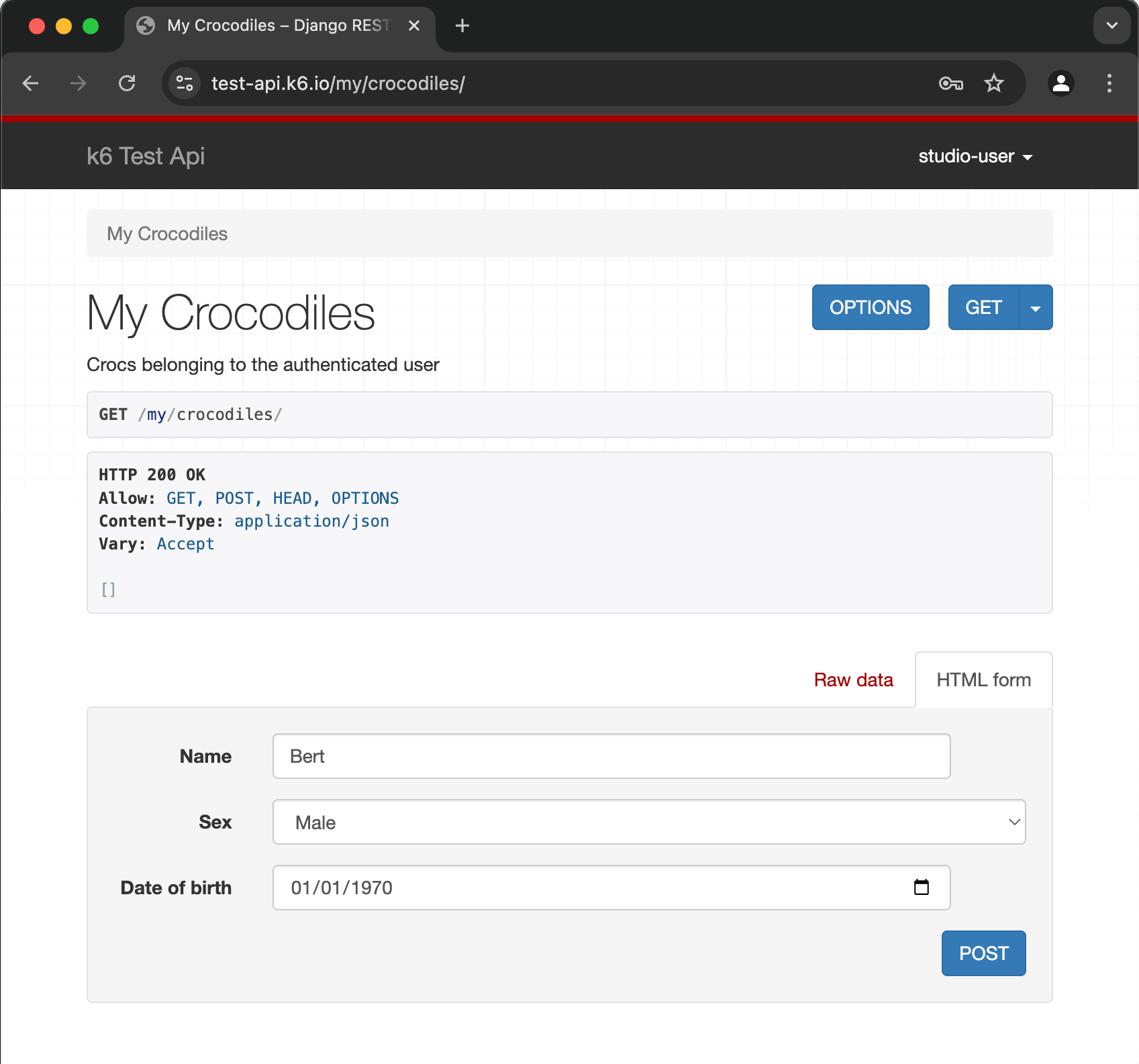Focus the Name input field

[x=611, y=756]
